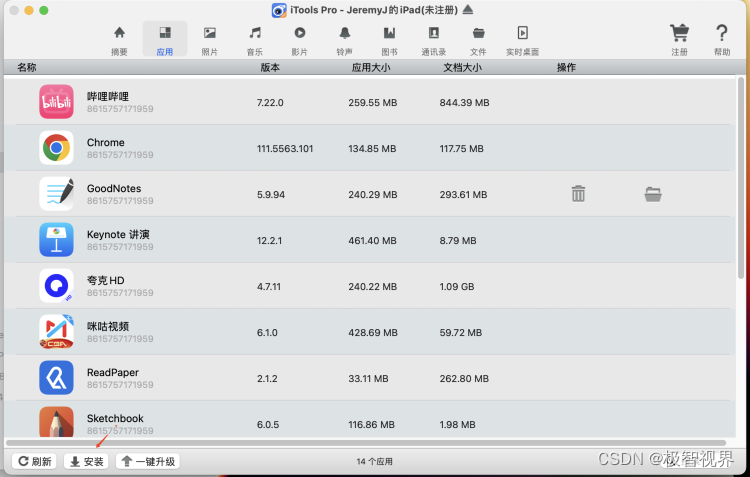Select the Keynote 讲演 name text

[x=118, y=234]
